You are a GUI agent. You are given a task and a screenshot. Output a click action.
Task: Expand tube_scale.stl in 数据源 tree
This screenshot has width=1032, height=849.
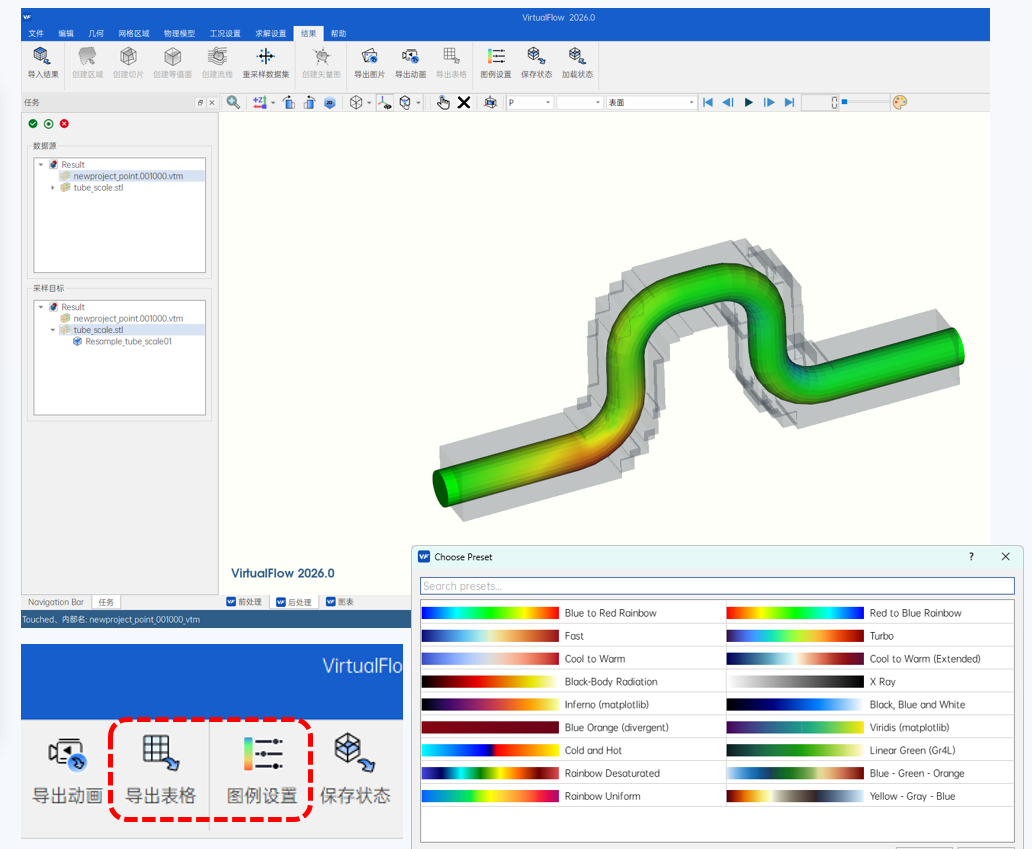pyautogui.click(x=53, y=188)
